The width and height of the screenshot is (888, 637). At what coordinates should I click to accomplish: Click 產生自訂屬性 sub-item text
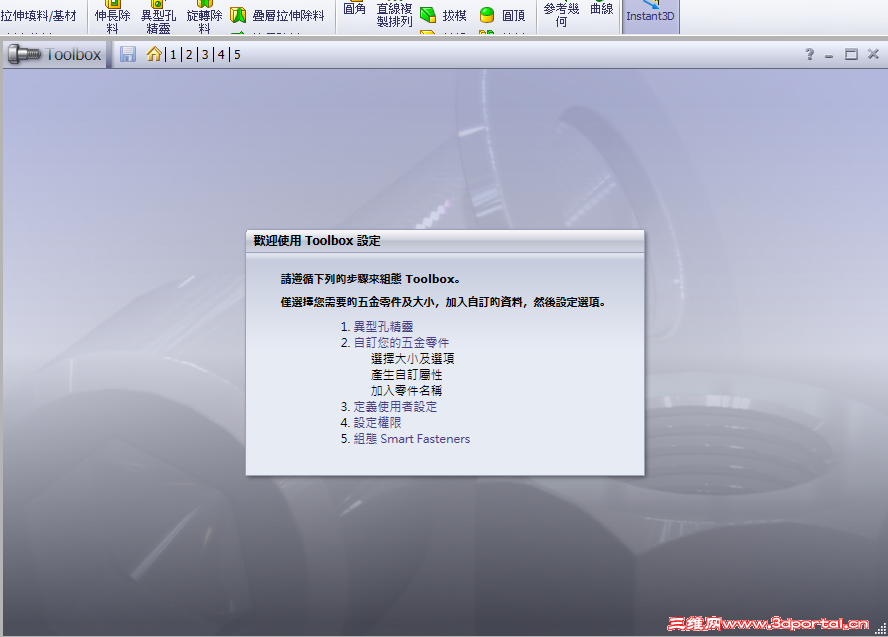(x=407, y=374)
